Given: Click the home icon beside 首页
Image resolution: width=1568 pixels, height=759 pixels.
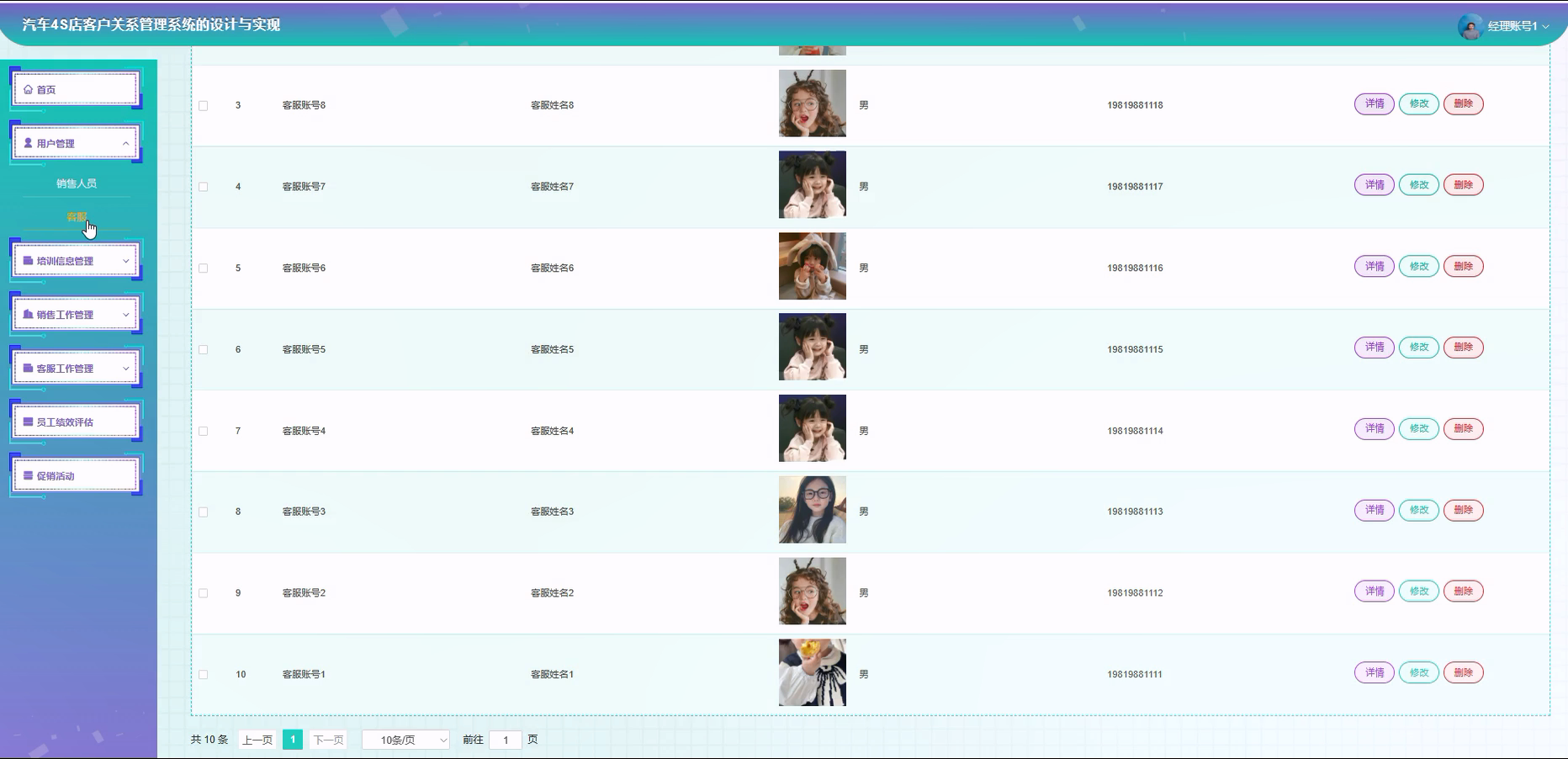Looking at the screenshot, I should click(x=28, y=89).
